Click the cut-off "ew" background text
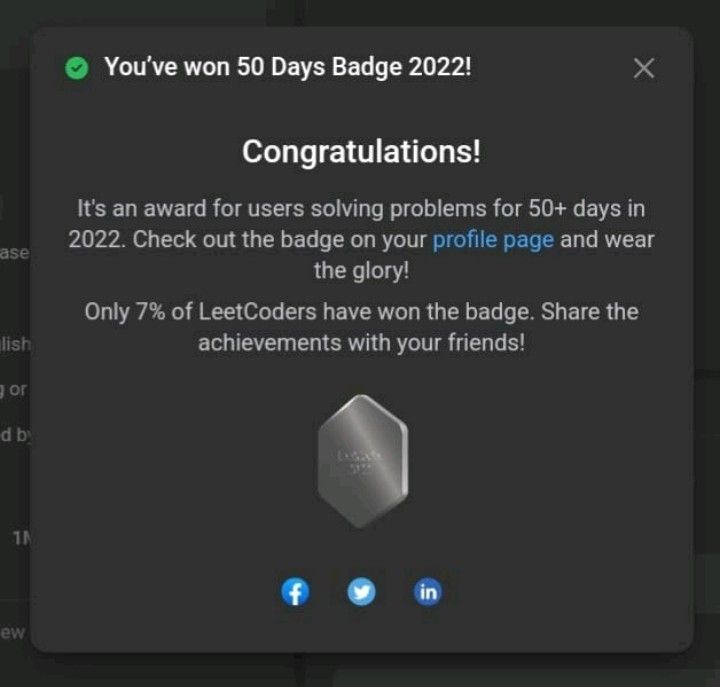Image resolution: width=720 pixels, height=687 pixels. point(13,632)
